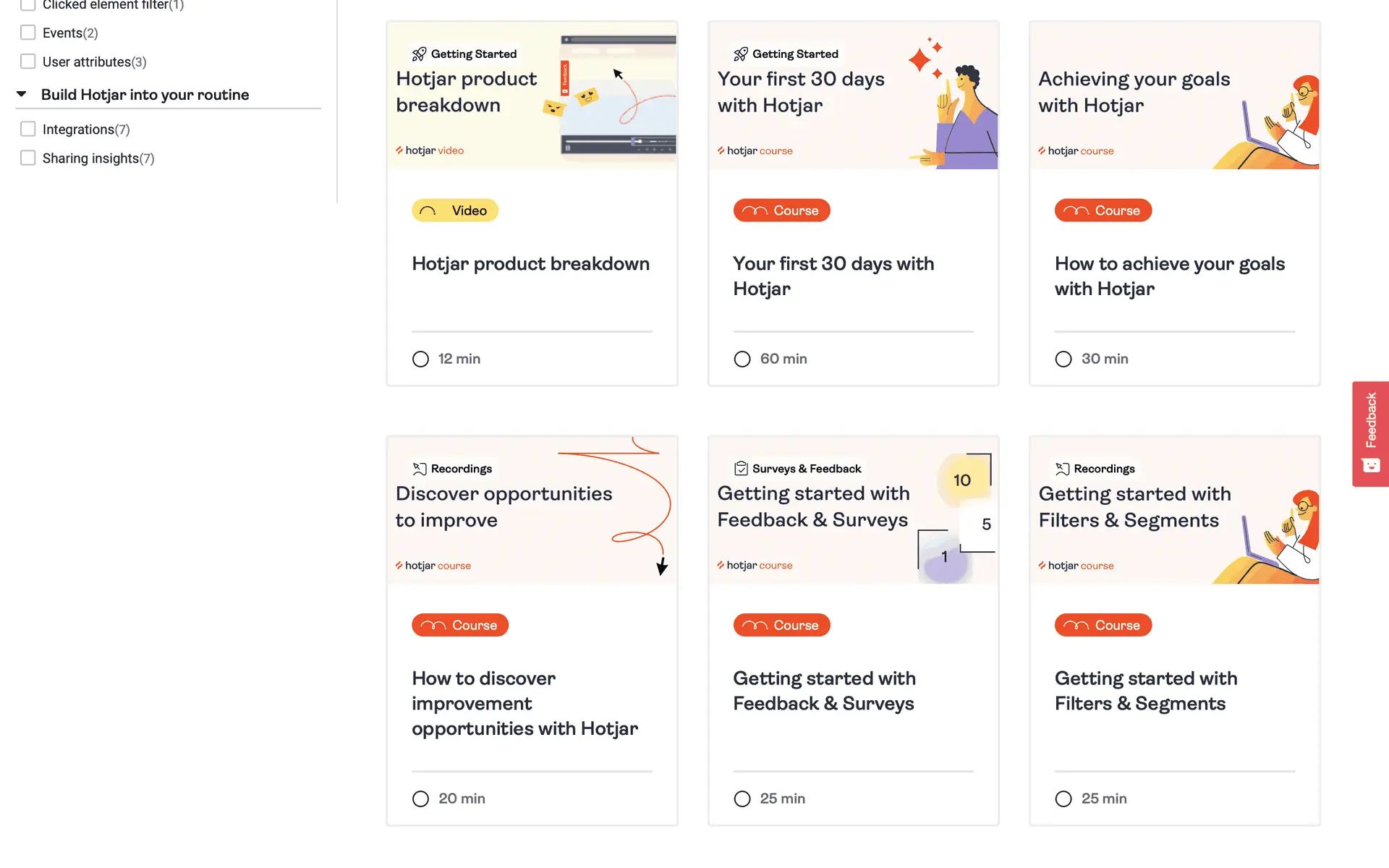Click the yellow Video tag badge

455,210
